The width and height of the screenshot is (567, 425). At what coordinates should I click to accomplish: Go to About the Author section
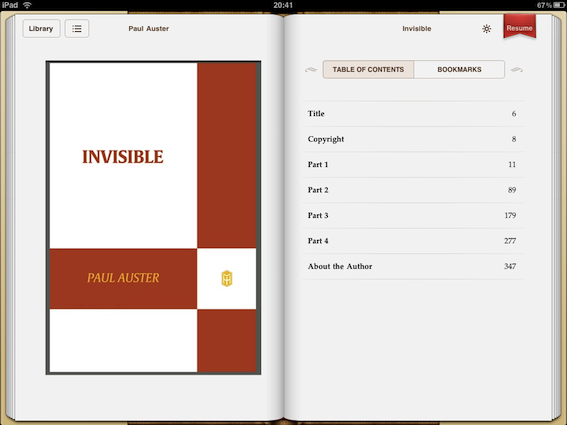click(x=413, y=266)
